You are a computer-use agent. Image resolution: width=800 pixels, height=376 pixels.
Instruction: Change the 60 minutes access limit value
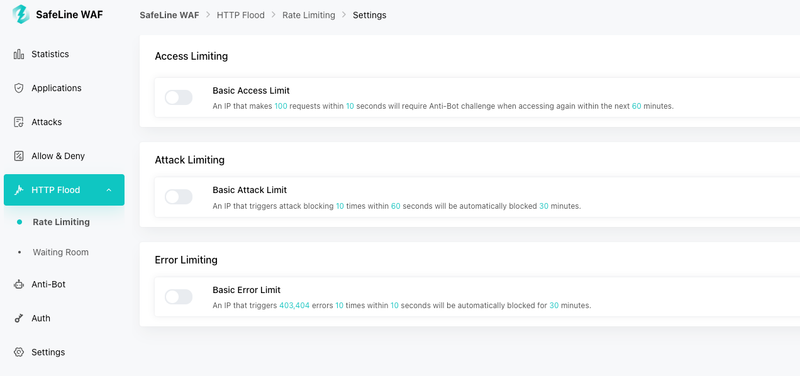tap(636, 107)
